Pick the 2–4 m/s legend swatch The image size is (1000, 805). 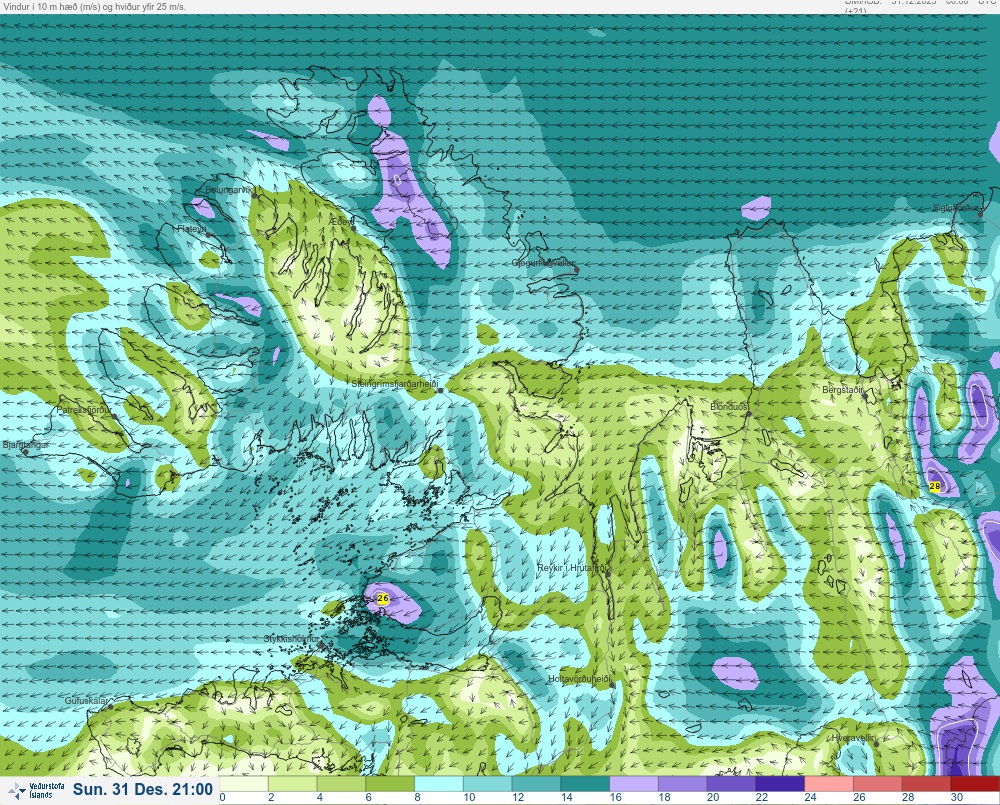pos(293,783)
